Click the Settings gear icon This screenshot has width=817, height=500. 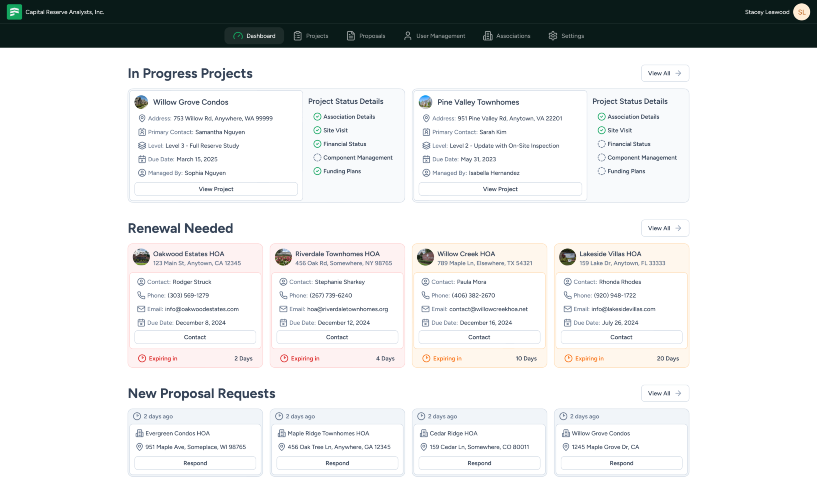[x=553, y=36]
